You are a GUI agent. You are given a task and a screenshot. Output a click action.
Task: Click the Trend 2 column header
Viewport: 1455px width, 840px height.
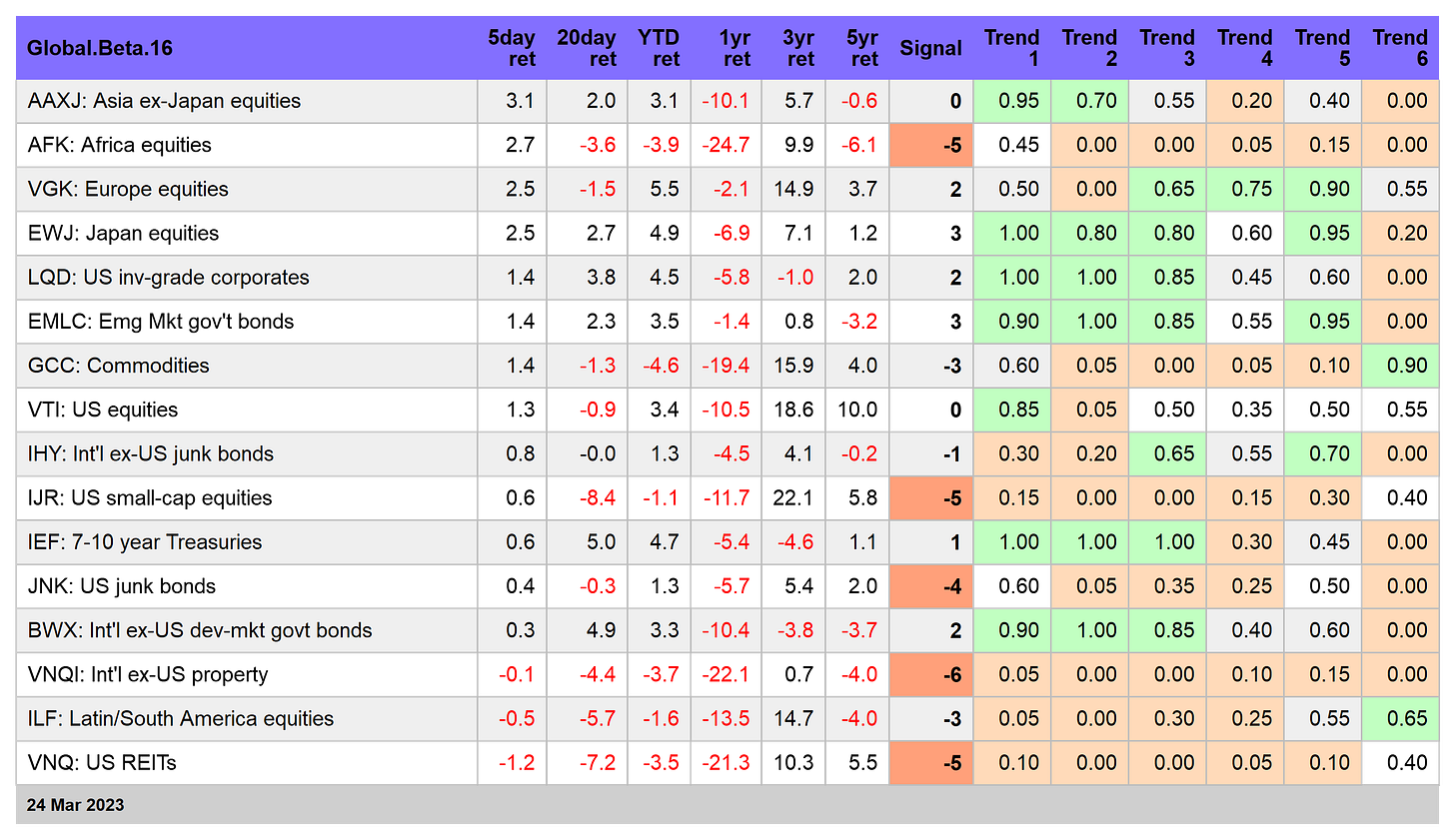tap(1089, 48)
